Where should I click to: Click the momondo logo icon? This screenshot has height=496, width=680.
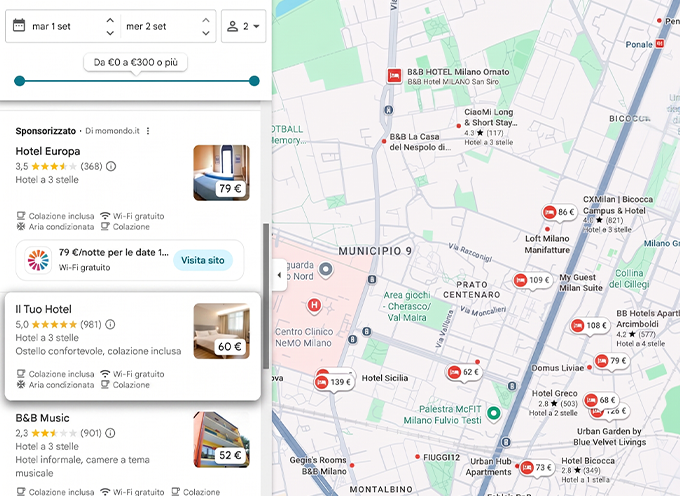click(38, 260)
